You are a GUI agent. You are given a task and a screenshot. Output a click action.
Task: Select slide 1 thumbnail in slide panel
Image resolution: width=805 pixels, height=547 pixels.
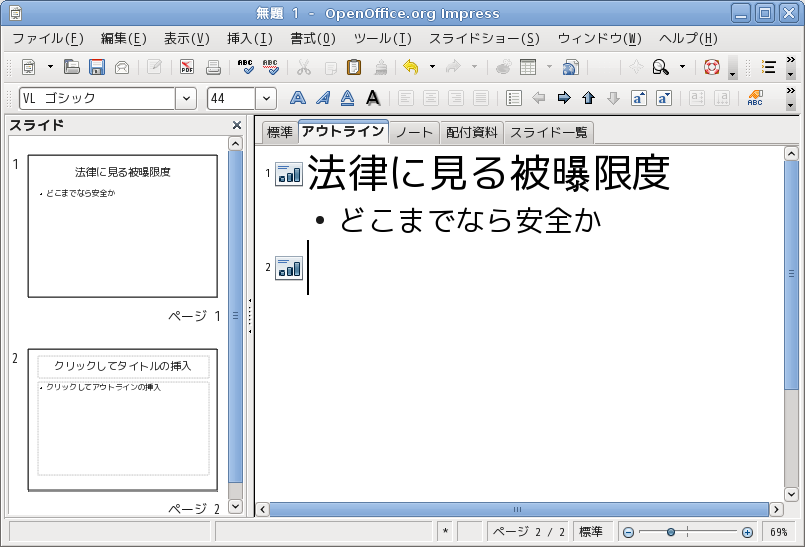[x=123, y=226]
